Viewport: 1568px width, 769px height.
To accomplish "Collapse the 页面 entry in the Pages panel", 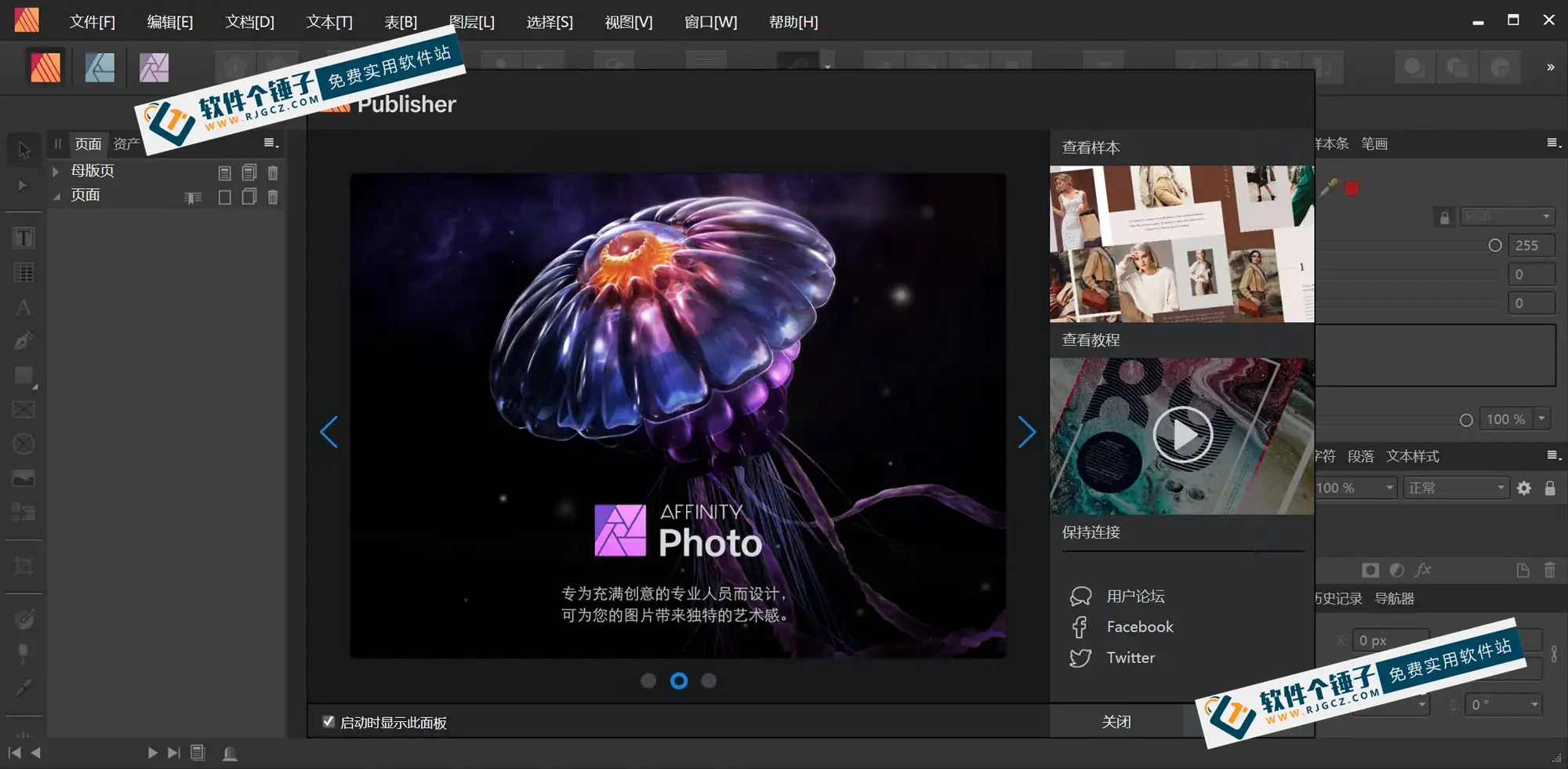I will point(56,195).
